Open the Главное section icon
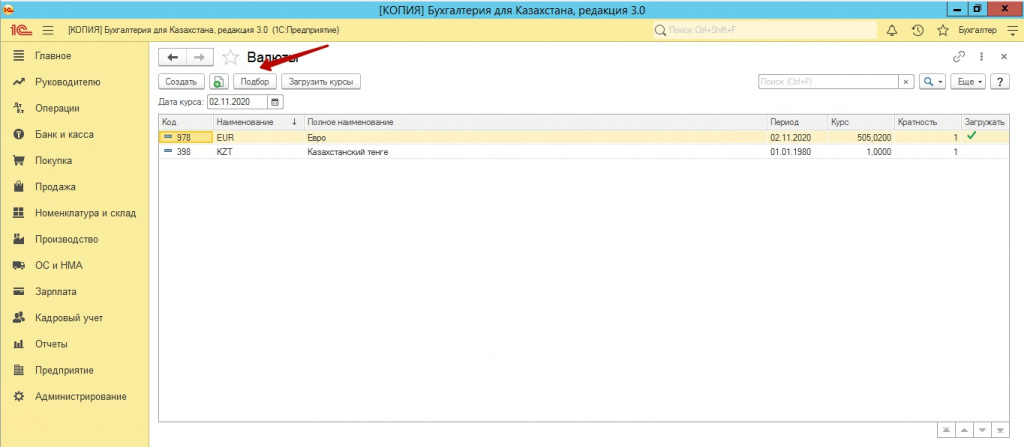The image size is (1024, 447). click(19, 56)
